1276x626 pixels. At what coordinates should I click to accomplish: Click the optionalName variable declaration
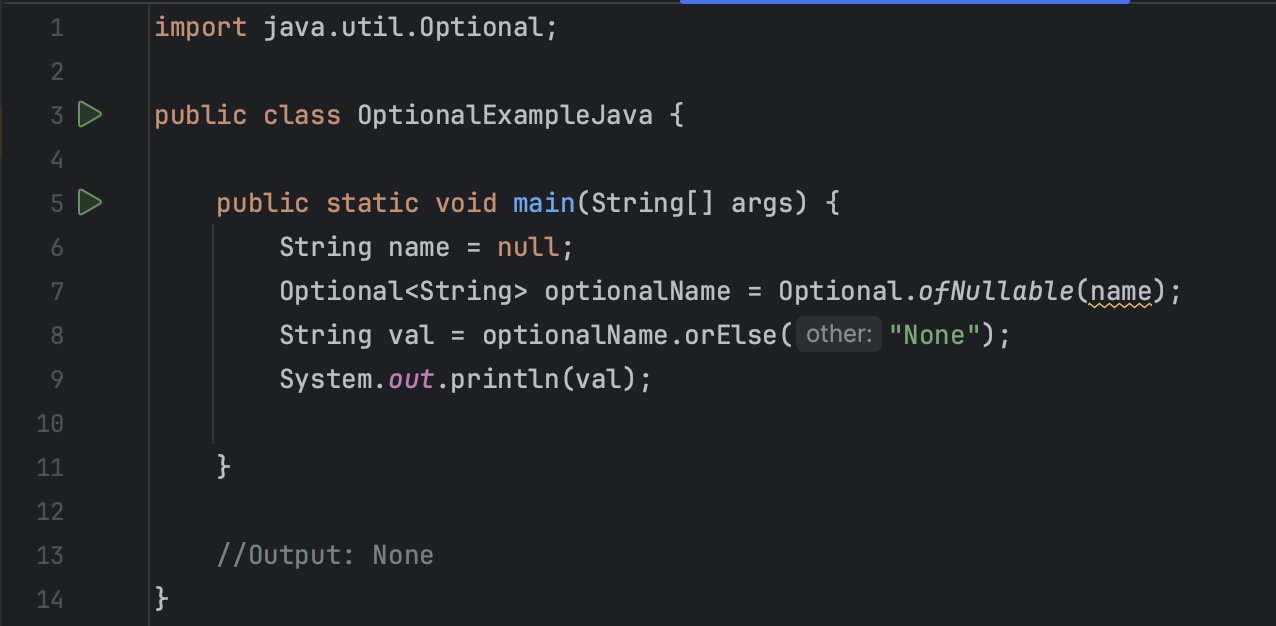[636, 291]
